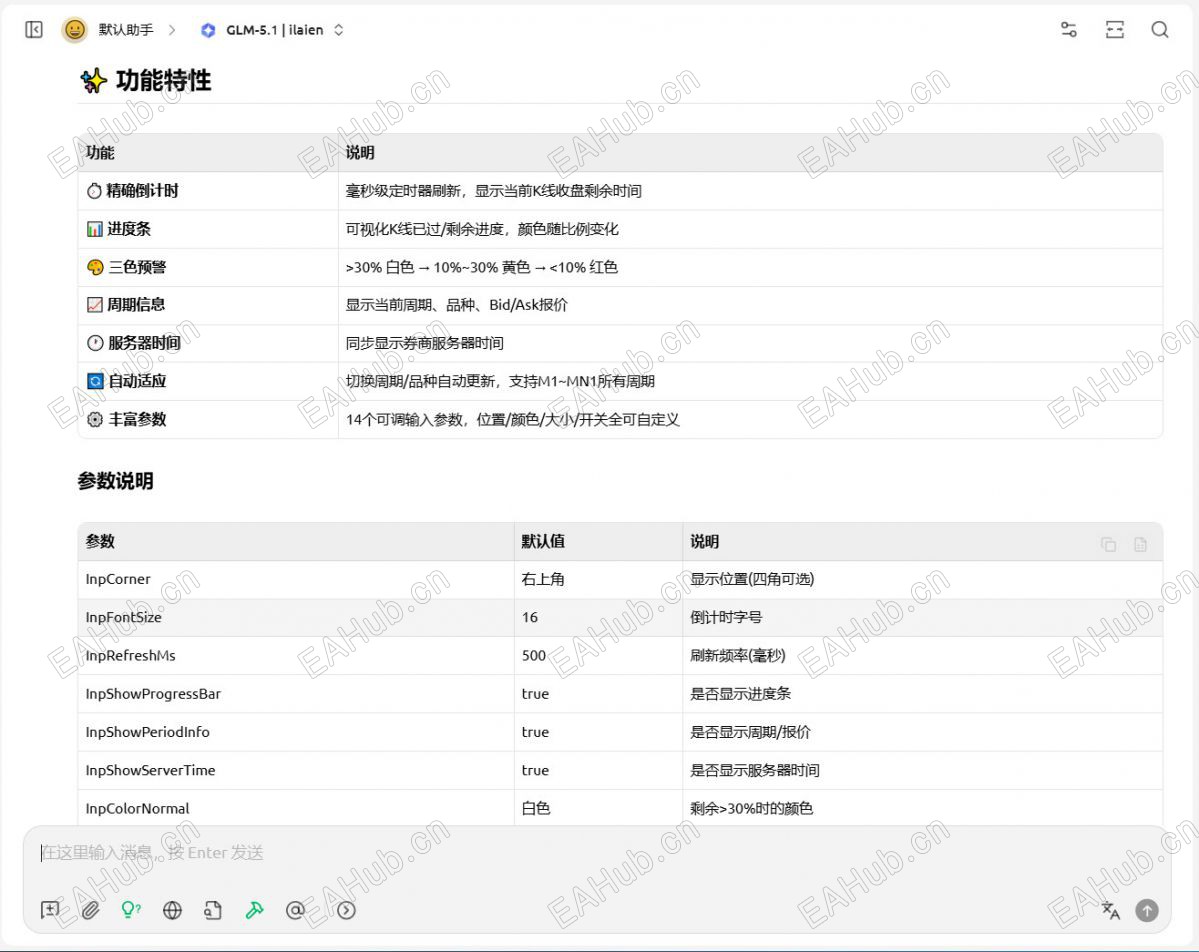1199x952 pixels.
Task: Open the assistant settings sliders icon
Action: tap(1068, 30)
